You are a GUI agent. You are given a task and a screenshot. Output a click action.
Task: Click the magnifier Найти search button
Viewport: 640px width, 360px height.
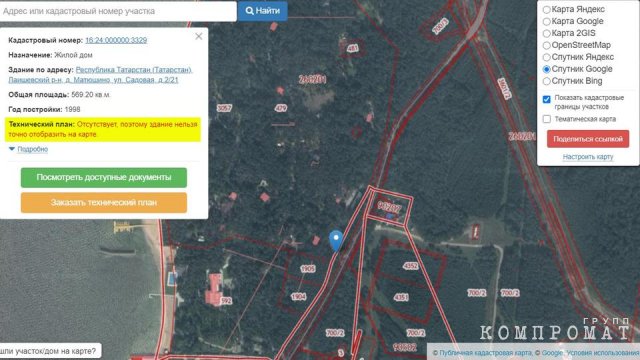(263, 11)
